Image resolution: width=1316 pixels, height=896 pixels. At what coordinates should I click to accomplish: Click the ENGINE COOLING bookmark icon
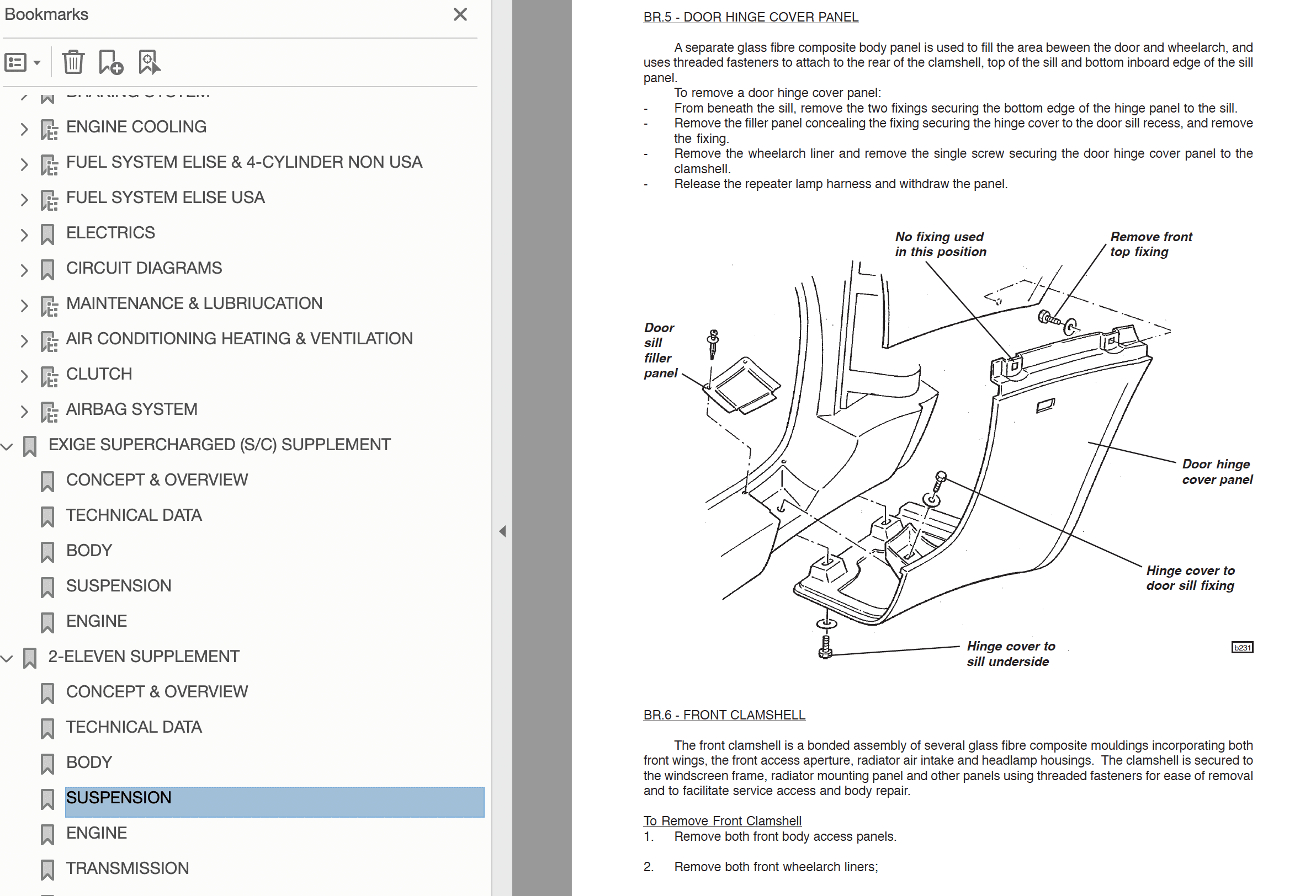pyautogui.click(x=49, y=129)
